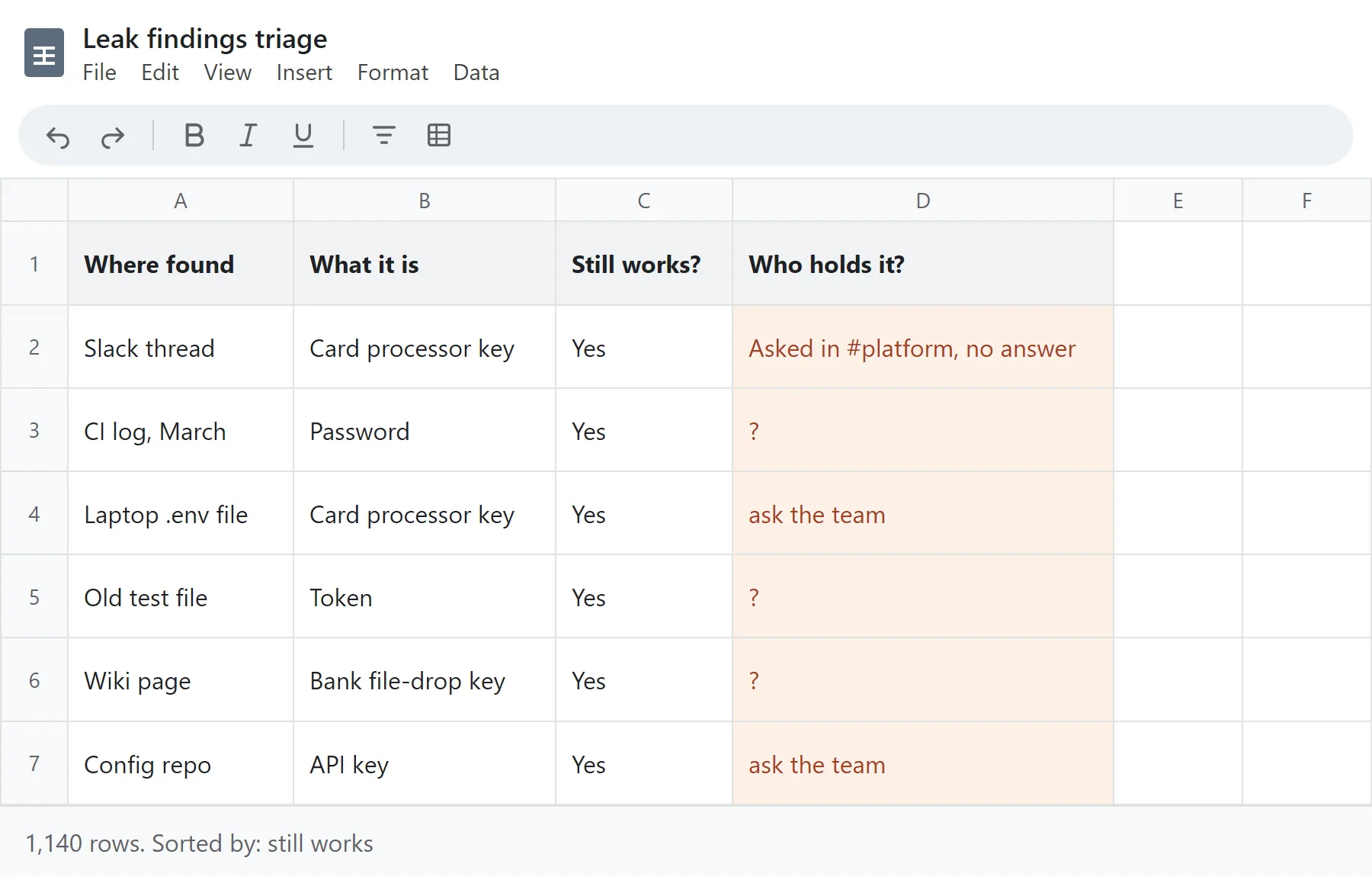The image size is (1372, 880).
Task: Select row 4 header
Action: [x=34, y=514]
